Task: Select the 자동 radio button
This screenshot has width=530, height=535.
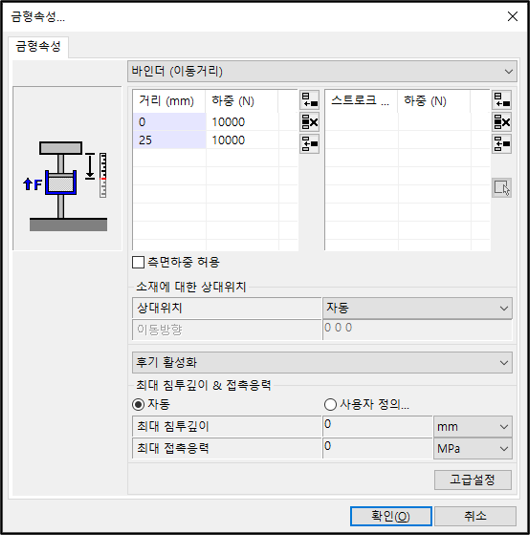Action: coord(138,405)
